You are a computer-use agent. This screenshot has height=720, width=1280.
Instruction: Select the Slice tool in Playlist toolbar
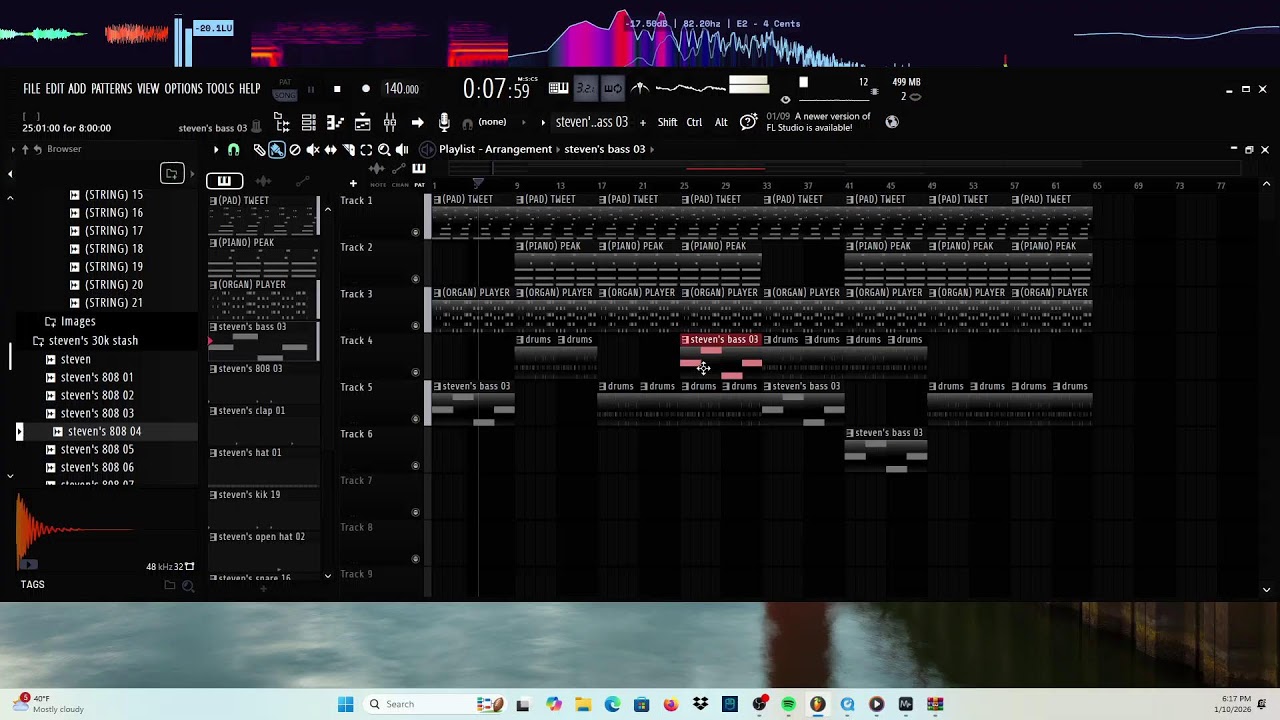click(348, 149)
